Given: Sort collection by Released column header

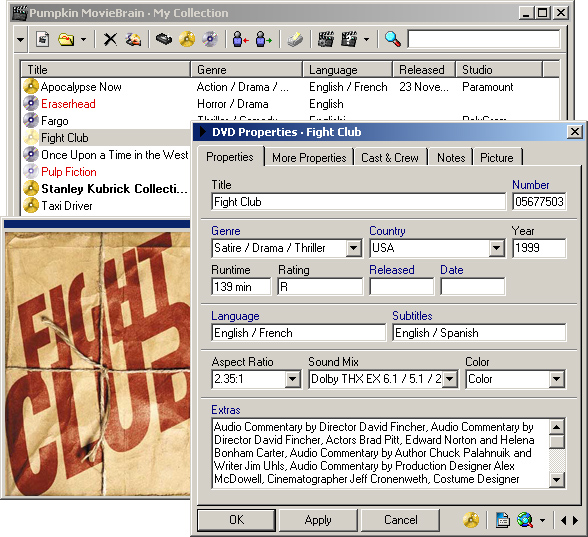Looking at the screenshot, I should coord(424,70).
